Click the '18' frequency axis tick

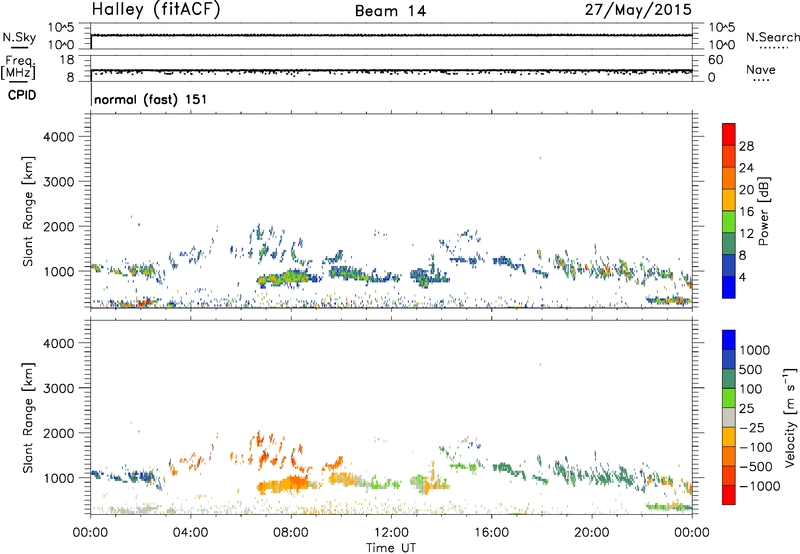tap(67, 60)
